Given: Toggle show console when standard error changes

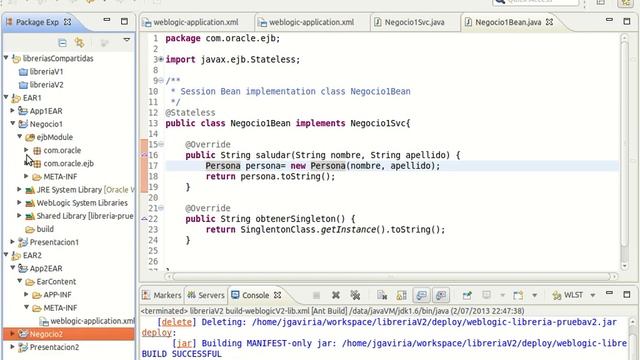Looking at the screenshot, I should pyautogui.click(x=441, y=295).
